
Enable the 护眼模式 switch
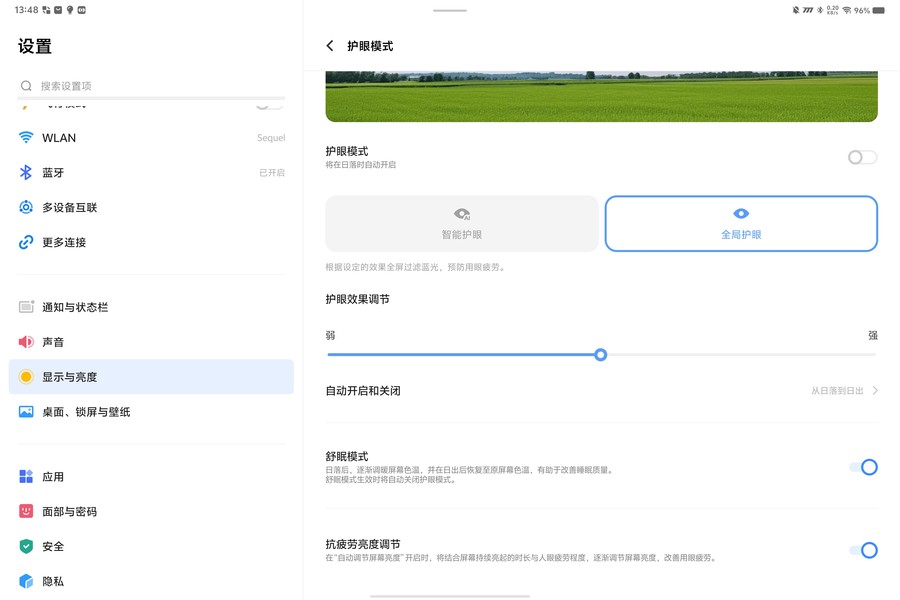(862, 157)
